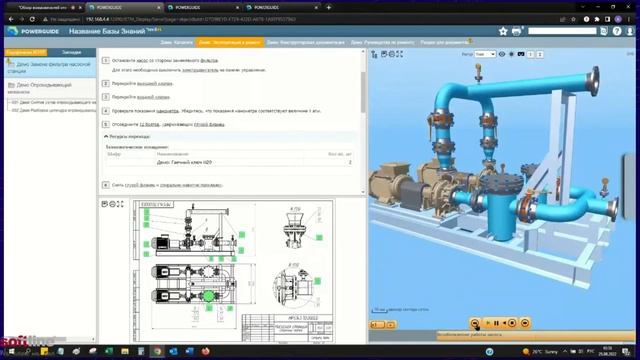Follow the '12 болтов' link in step 5
The width and height of the screenshot is (640, 360).
149,124
